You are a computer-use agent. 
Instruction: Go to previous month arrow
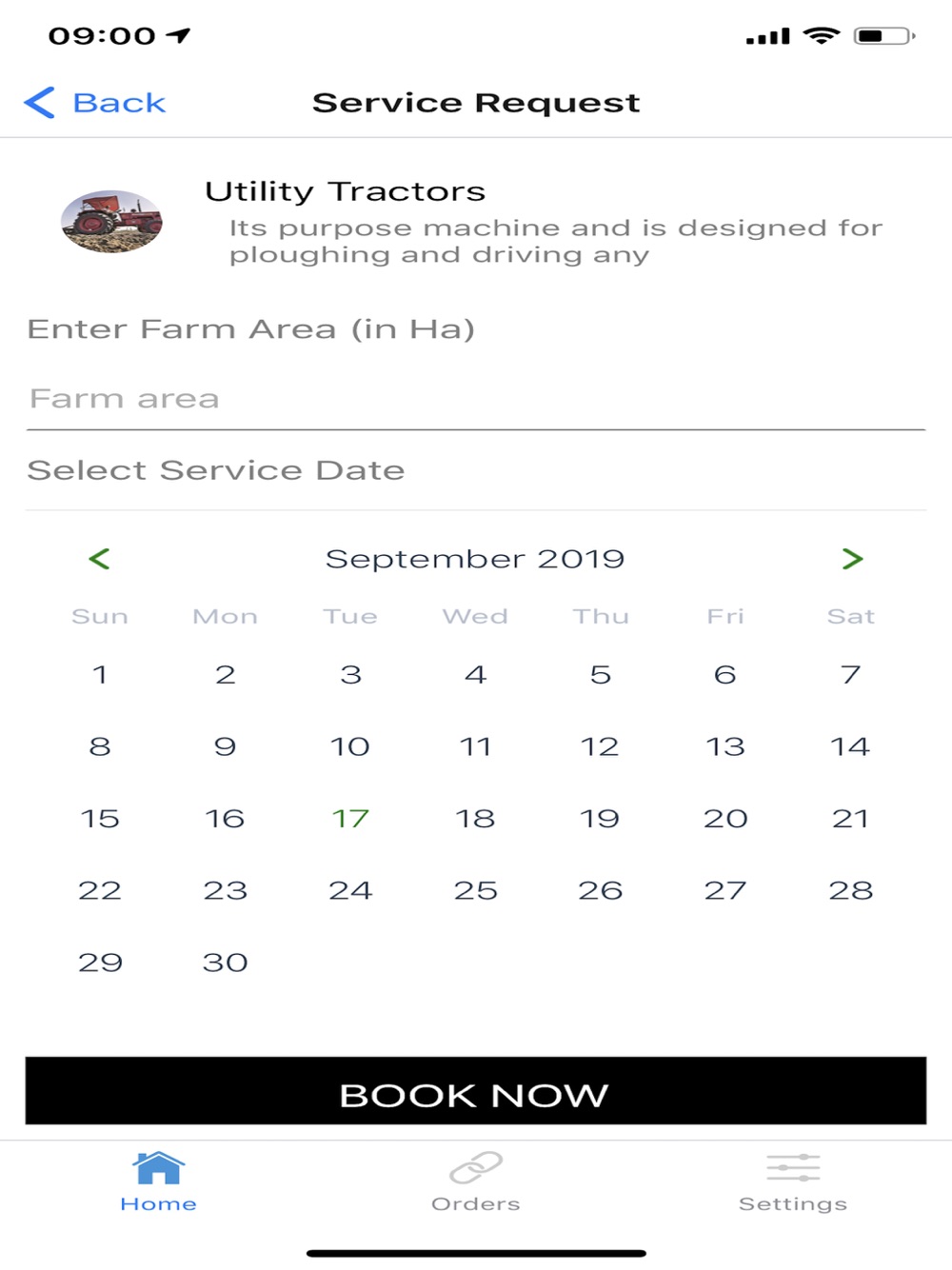[x=99, y=559]
